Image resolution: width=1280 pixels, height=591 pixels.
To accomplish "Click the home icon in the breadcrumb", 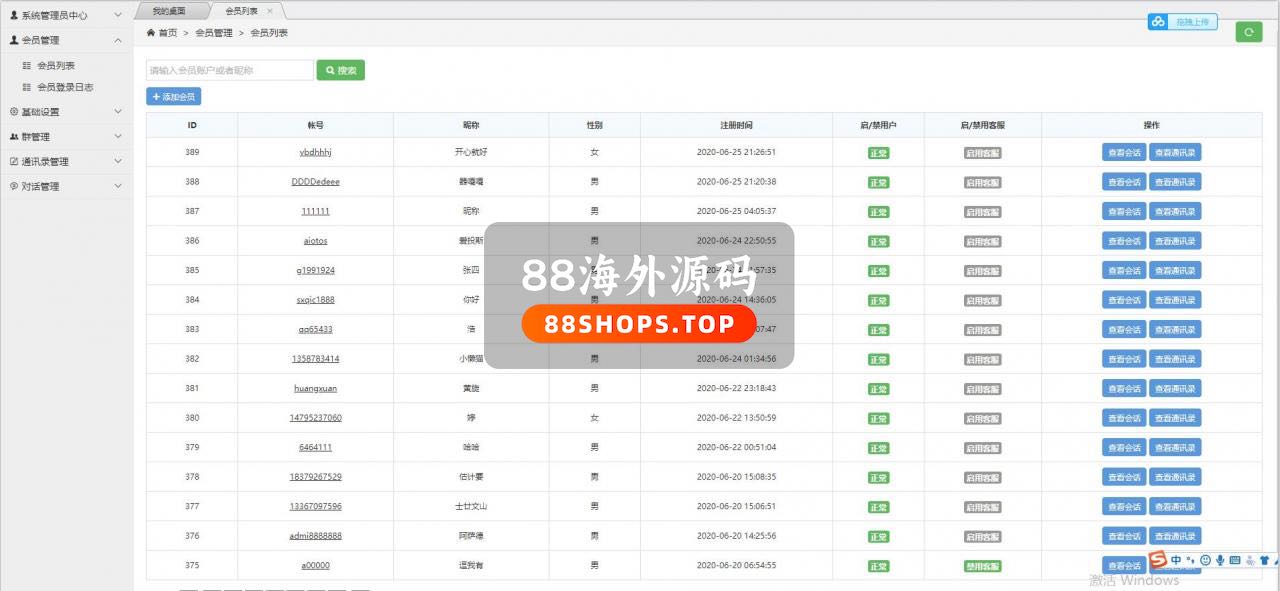I will pos(151,33).
